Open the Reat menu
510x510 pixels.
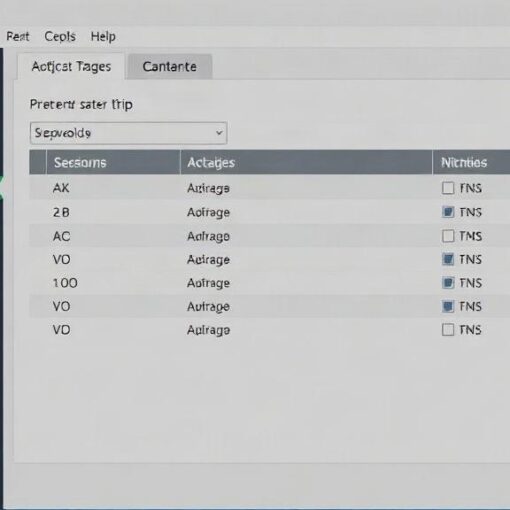[18, 36]
